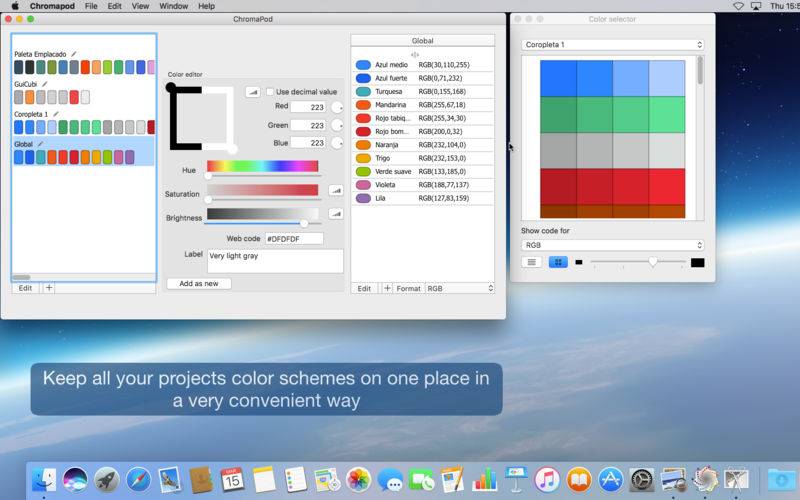Screen dimensions: 800x500
Task: Click the pencil icon next to Paleta Emplacado
Action: 73,54
